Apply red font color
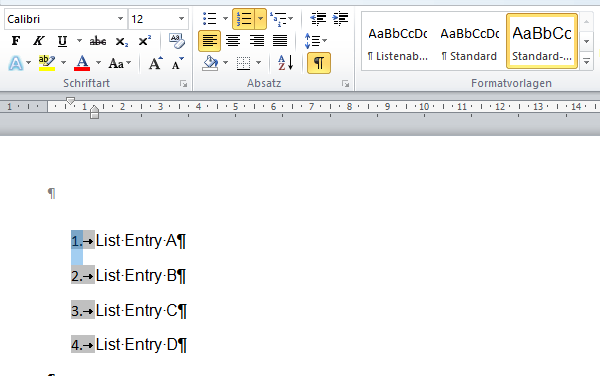Viewport: 600px width, 376px height. (82, 63)
